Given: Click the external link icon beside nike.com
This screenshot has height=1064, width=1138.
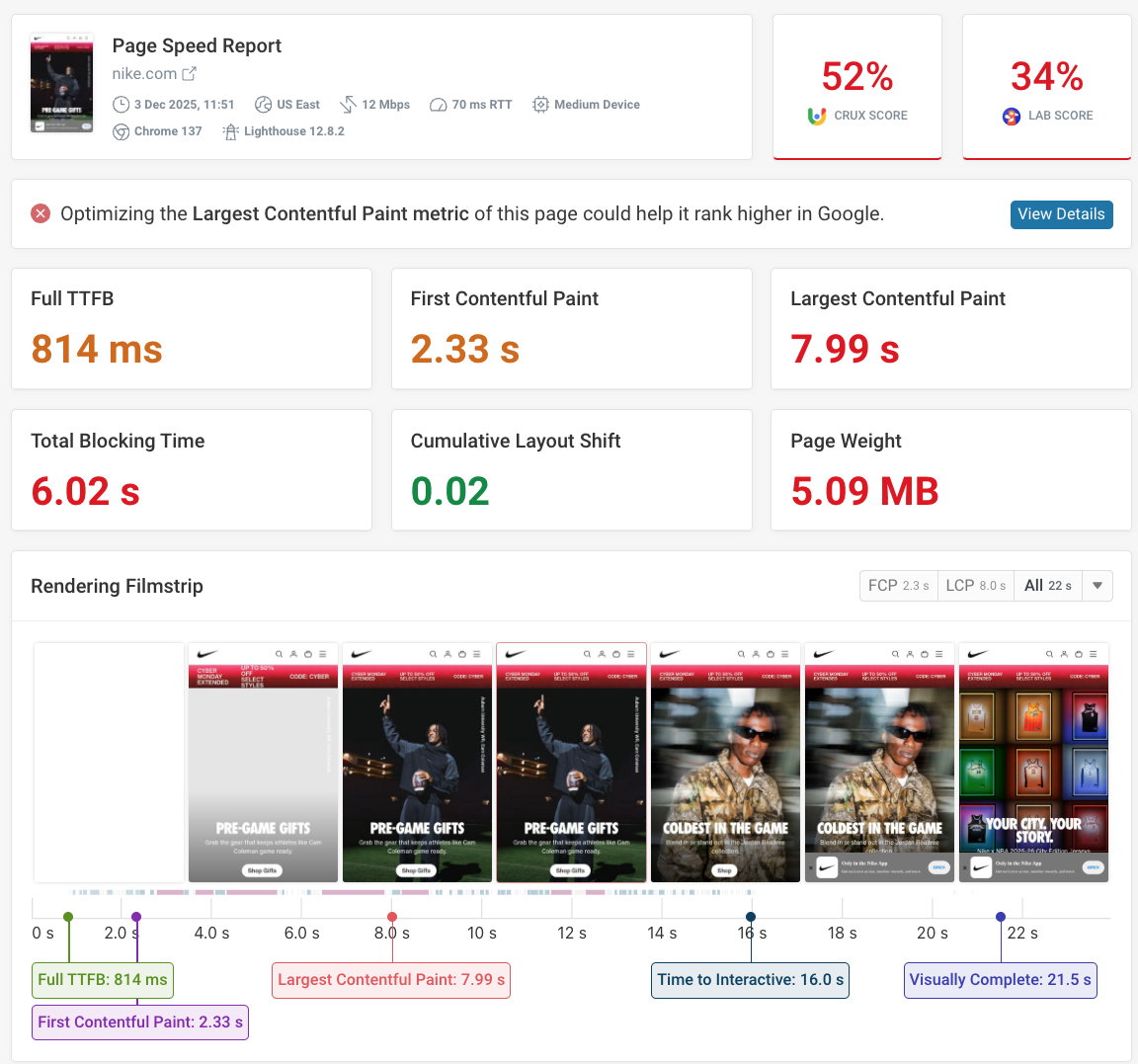Looking at the screenshot, I should pyautogui.click(x=191, y=73).
